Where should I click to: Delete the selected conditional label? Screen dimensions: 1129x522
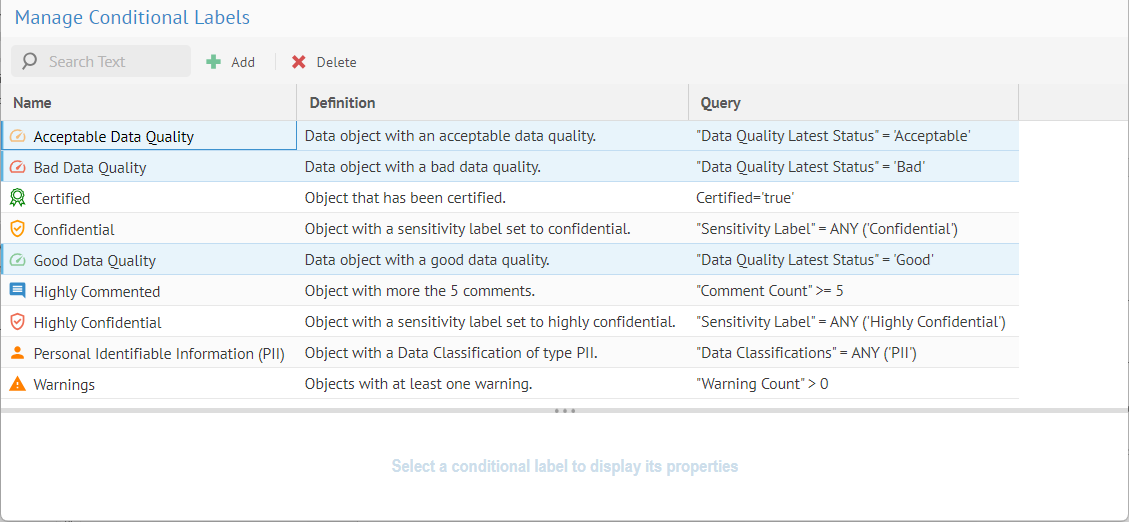(324, 62)
